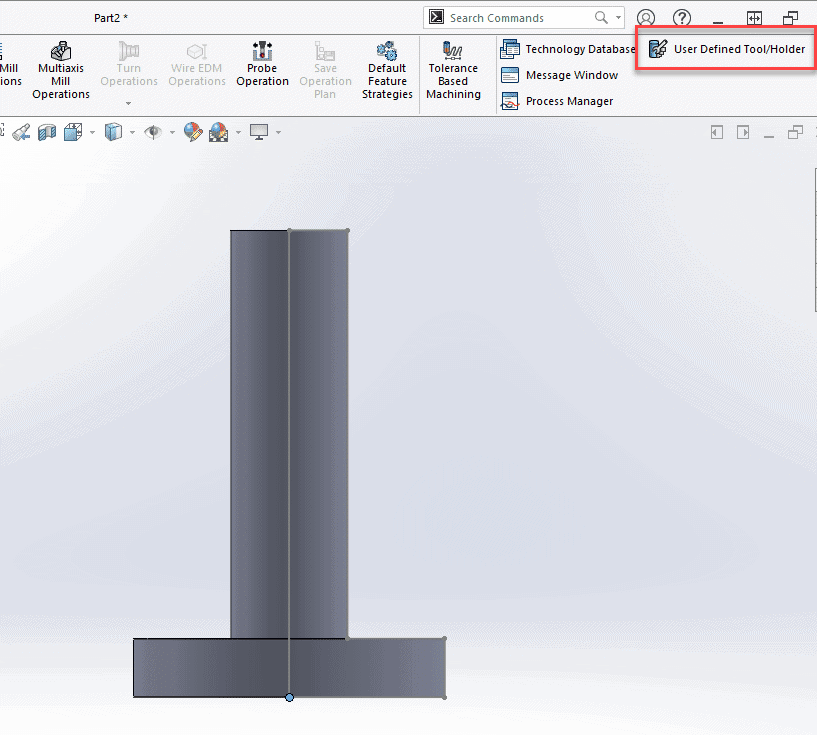The width and height of the screenshot is (817, 735).
Task: Click inside the Search Commands field
Action: click(520, 18)
